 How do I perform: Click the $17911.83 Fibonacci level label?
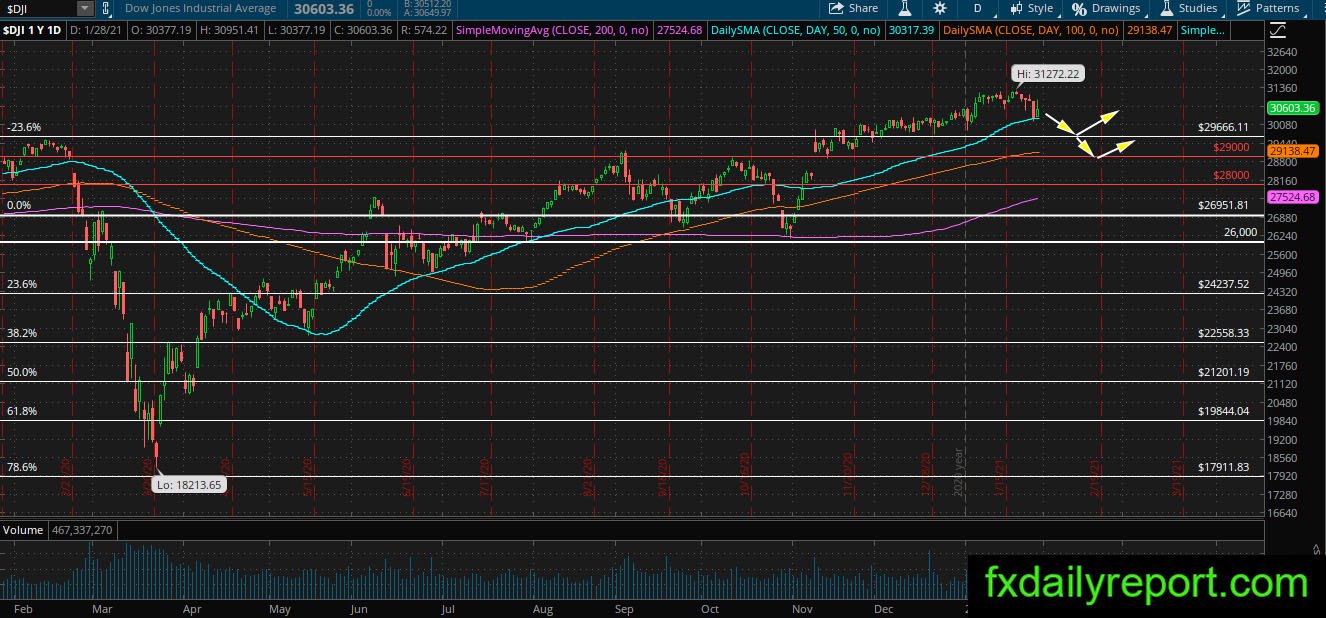coord(1223,467)
